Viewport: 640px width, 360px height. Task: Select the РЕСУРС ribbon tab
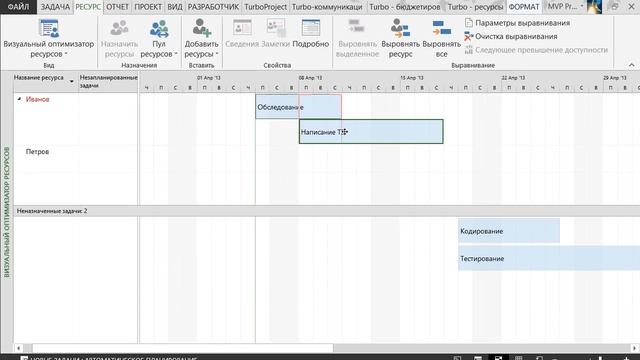pos(88,7)
